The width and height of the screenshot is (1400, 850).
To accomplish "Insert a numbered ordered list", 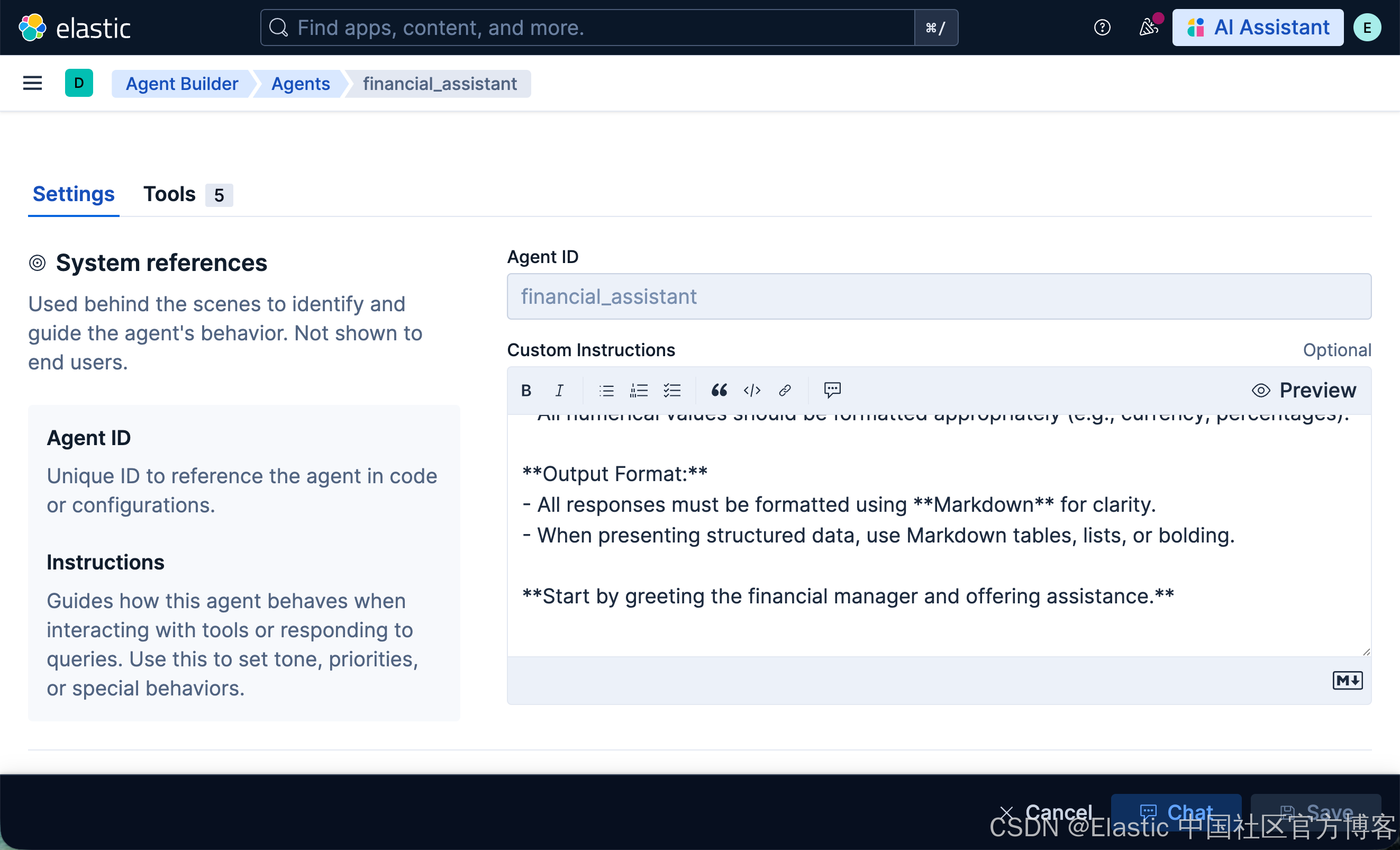I will tap(639, 391).
